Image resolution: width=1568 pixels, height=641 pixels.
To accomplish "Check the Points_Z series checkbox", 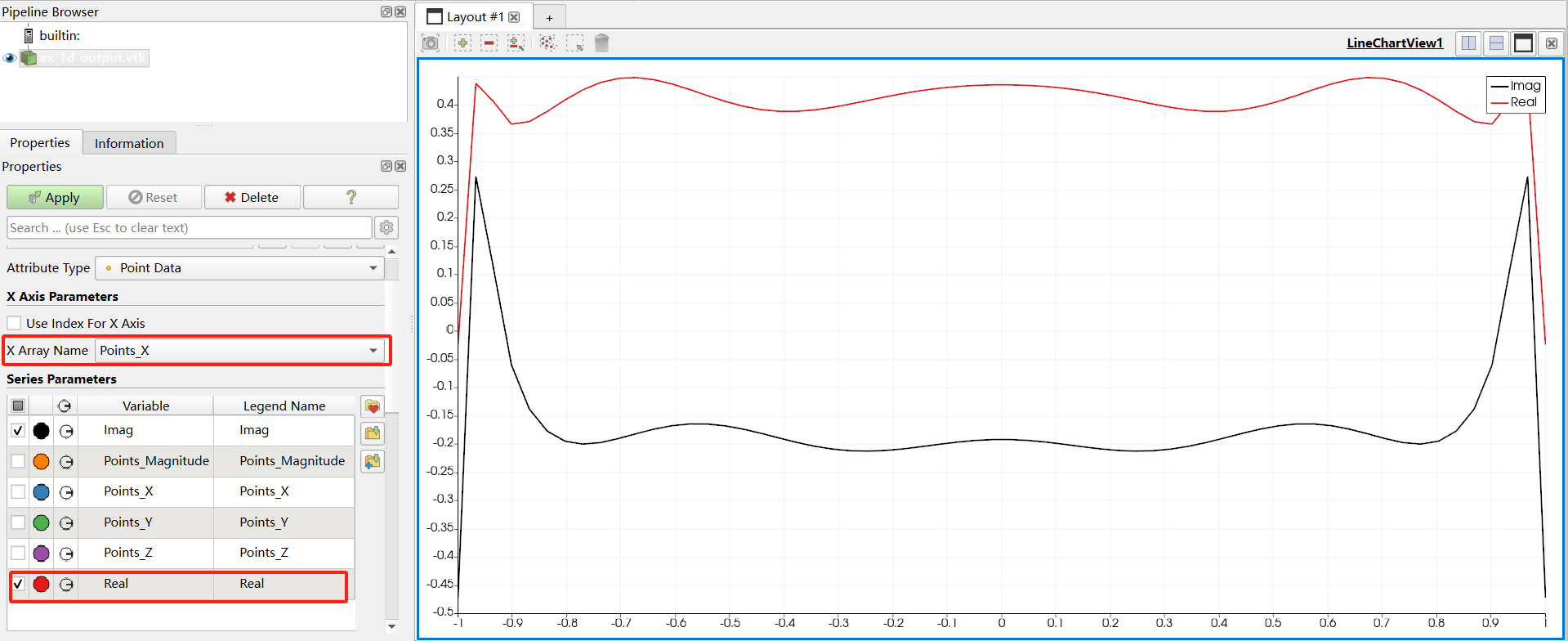I will [x=18, y=554].
